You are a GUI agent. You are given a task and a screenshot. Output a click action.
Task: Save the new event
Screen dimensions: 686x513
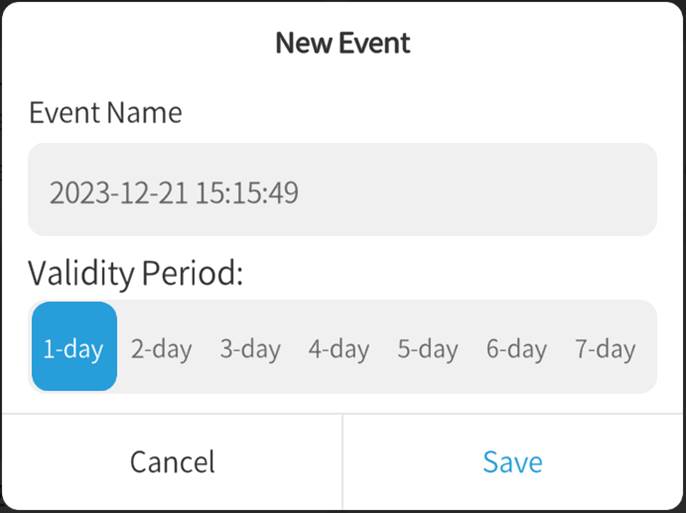click(513, 462)
